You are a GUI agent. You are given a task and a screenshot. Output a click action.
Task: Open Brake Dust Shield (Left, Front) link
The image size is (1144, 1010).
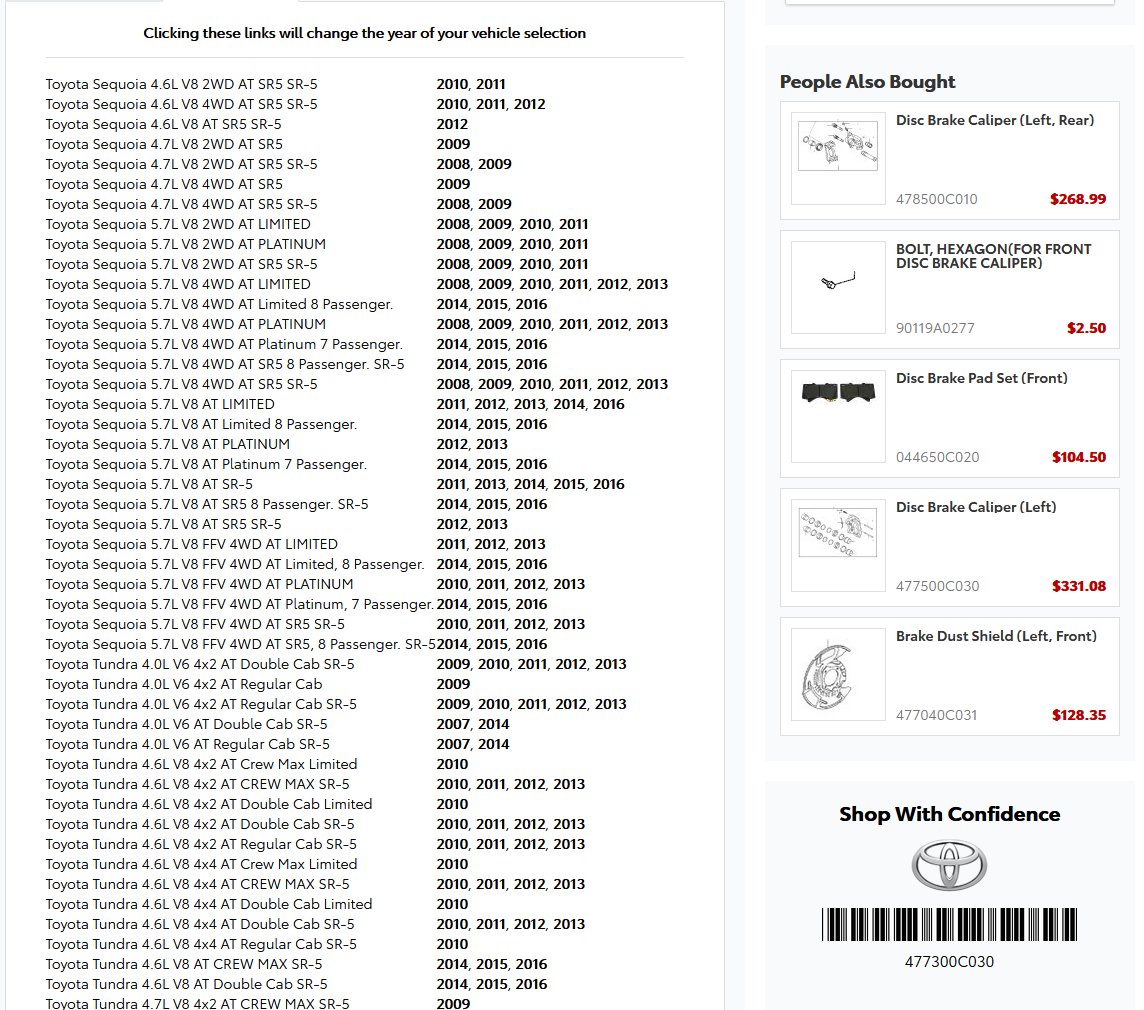click(996, 636)
